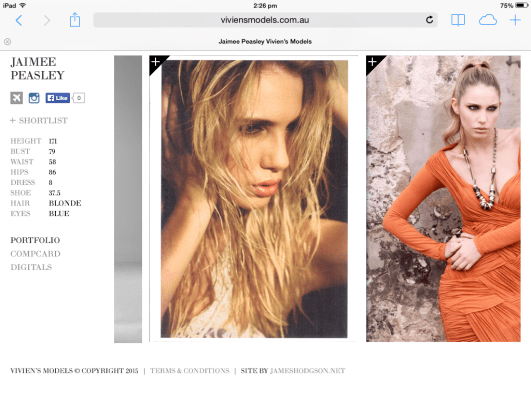Image resolution: width=531 pixels, height=398 pixels.
Task: Click the HAIR value BLONDE
Action: coord(65,203)
